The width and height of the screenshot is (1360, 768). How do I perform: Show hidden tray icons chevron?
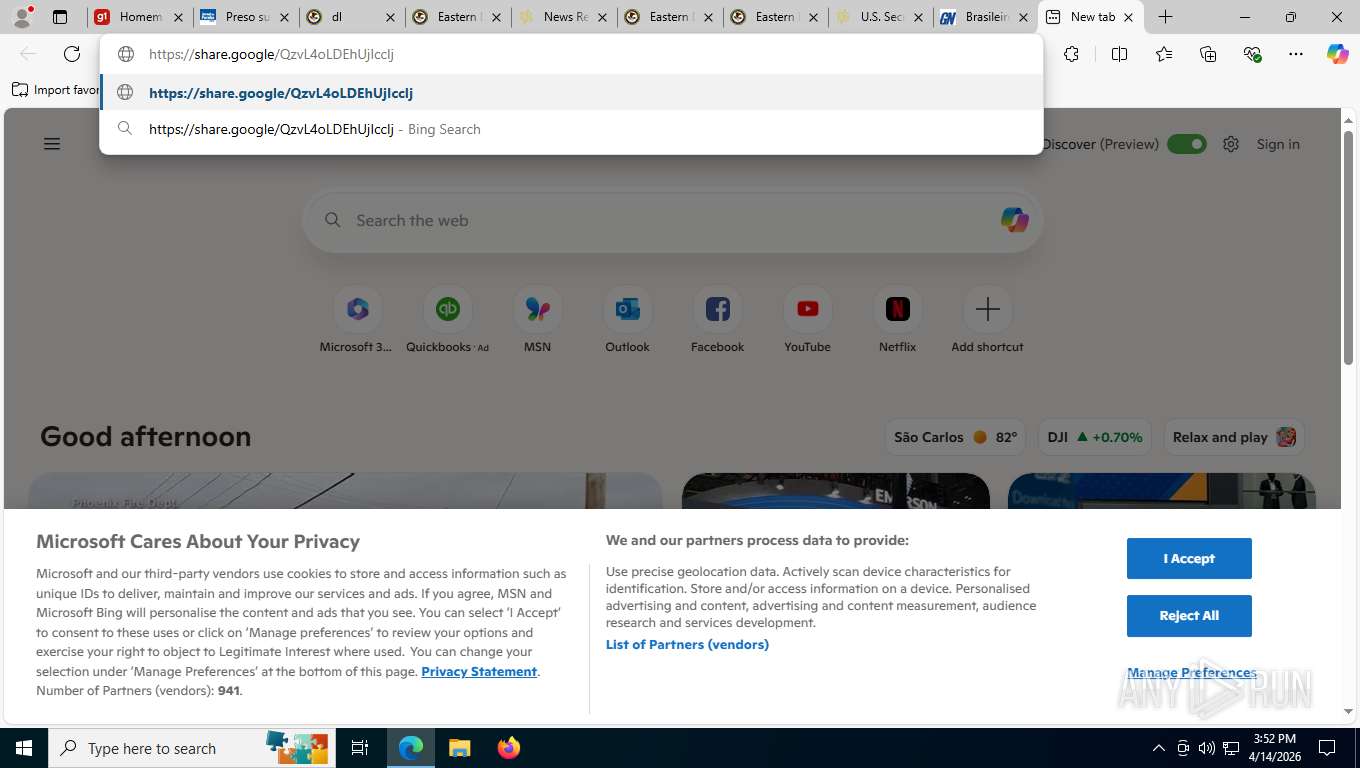point(1158,748)
